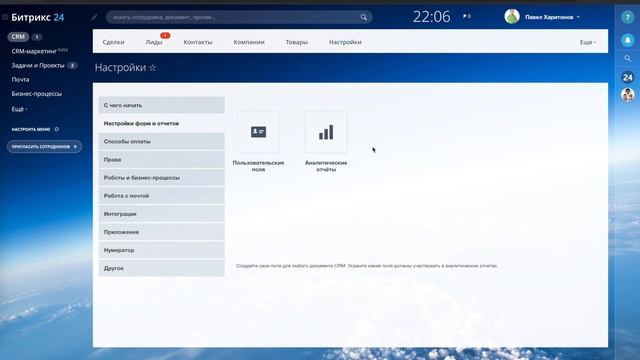Click the favorite star next to Настройки title

[x=153, y=68]
